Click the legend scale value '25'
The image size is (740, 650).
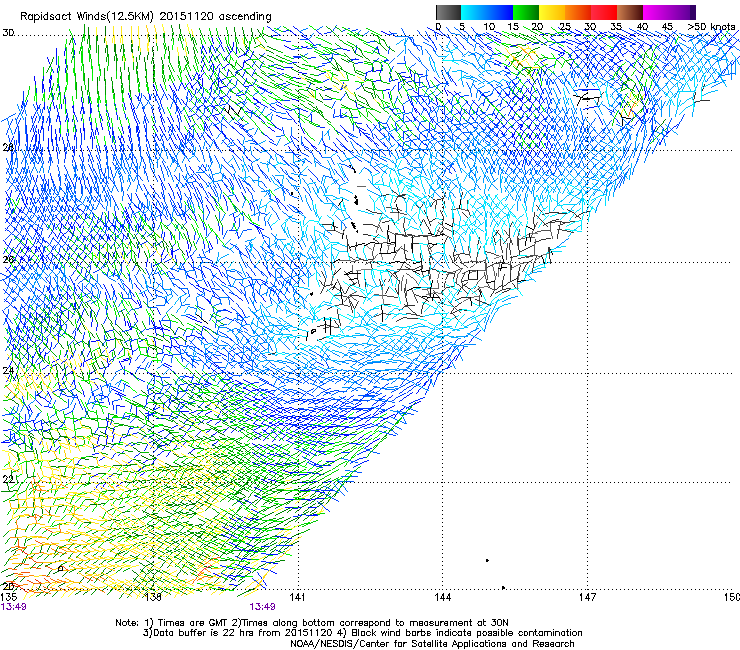[x=564, y=27]
